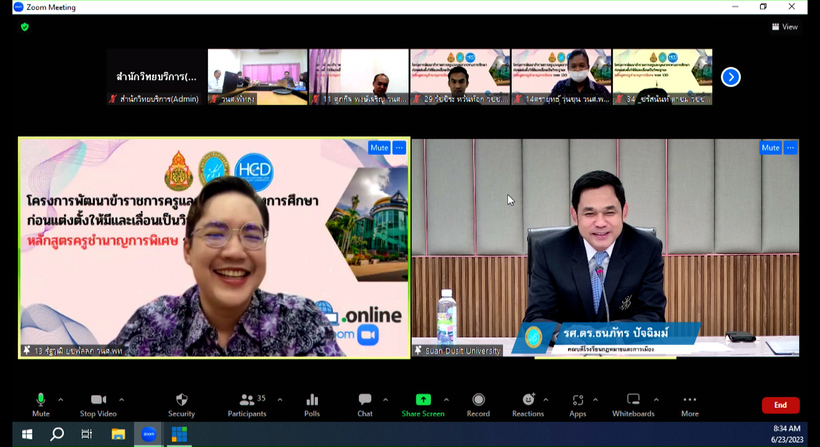Click the green encryption shield icon
The image size is (820, 447).
[25, 27]
